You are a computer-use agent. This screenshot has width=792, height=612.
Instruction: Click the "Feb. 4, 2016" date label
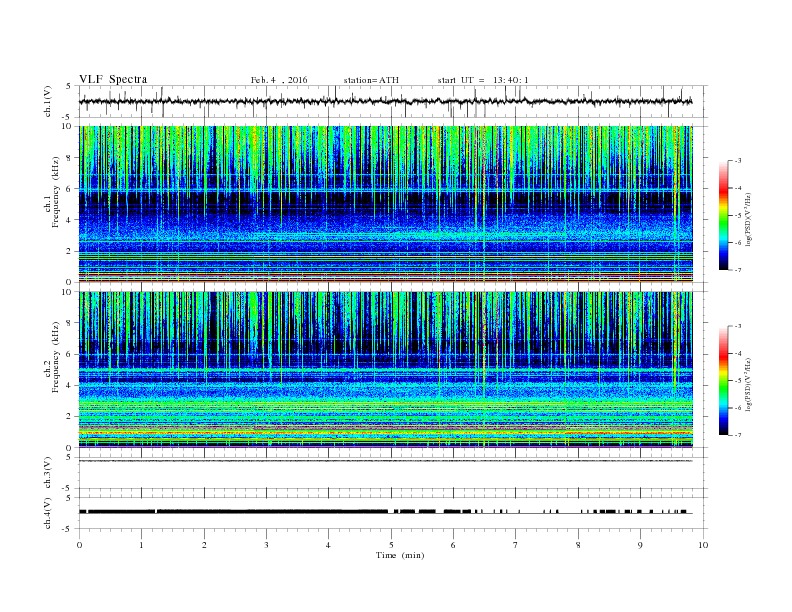[x=279, y=80]
